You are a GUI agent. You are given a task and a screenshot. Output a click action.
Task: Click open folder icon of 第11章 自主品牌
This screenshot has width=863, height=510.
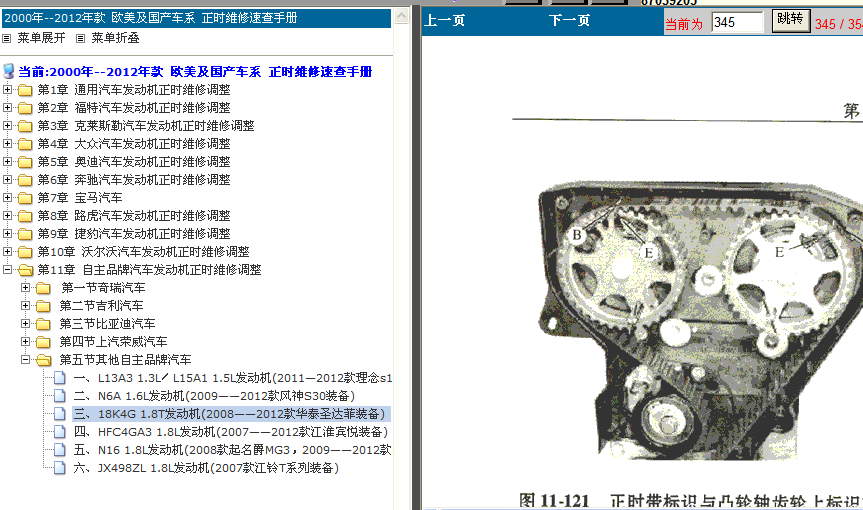click(26, 270)
